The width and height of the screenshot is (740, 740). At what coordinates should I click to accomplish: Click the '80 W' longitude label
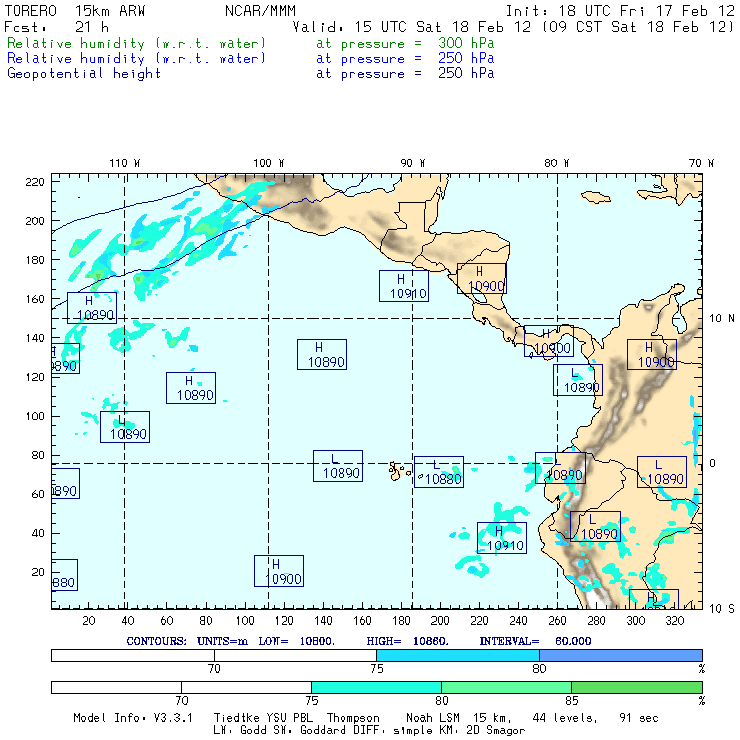[556, 163]
